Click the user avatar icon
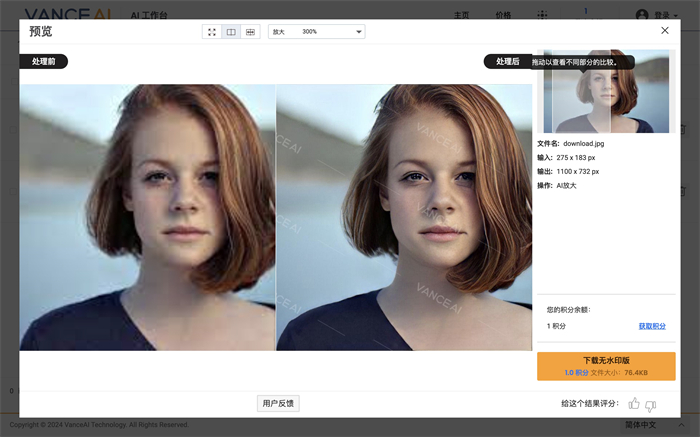 coord(642,15)
